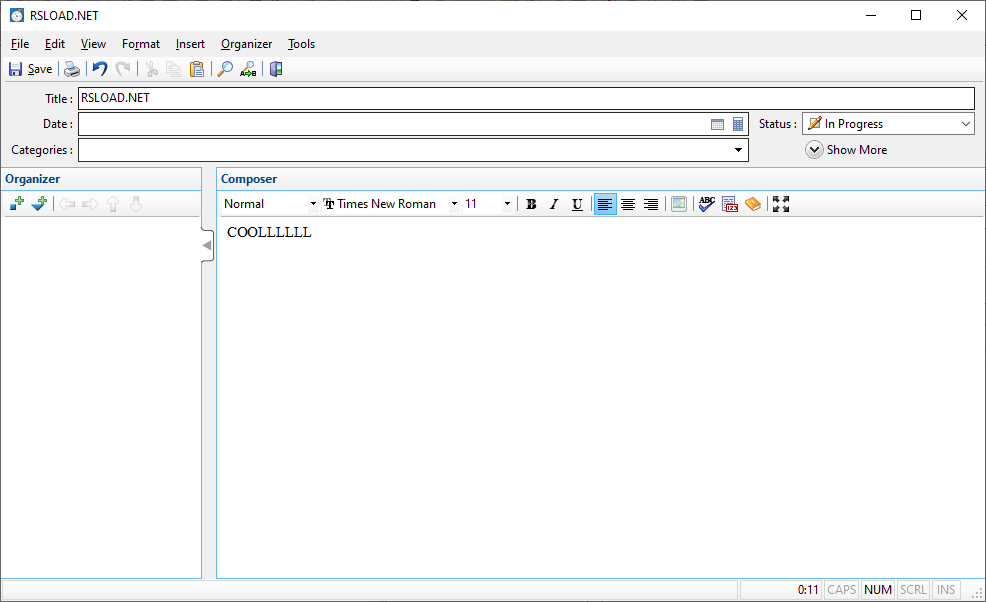Click the Cut scissors icon
Screen dimensions: 986x602
[x=152, y=69]
